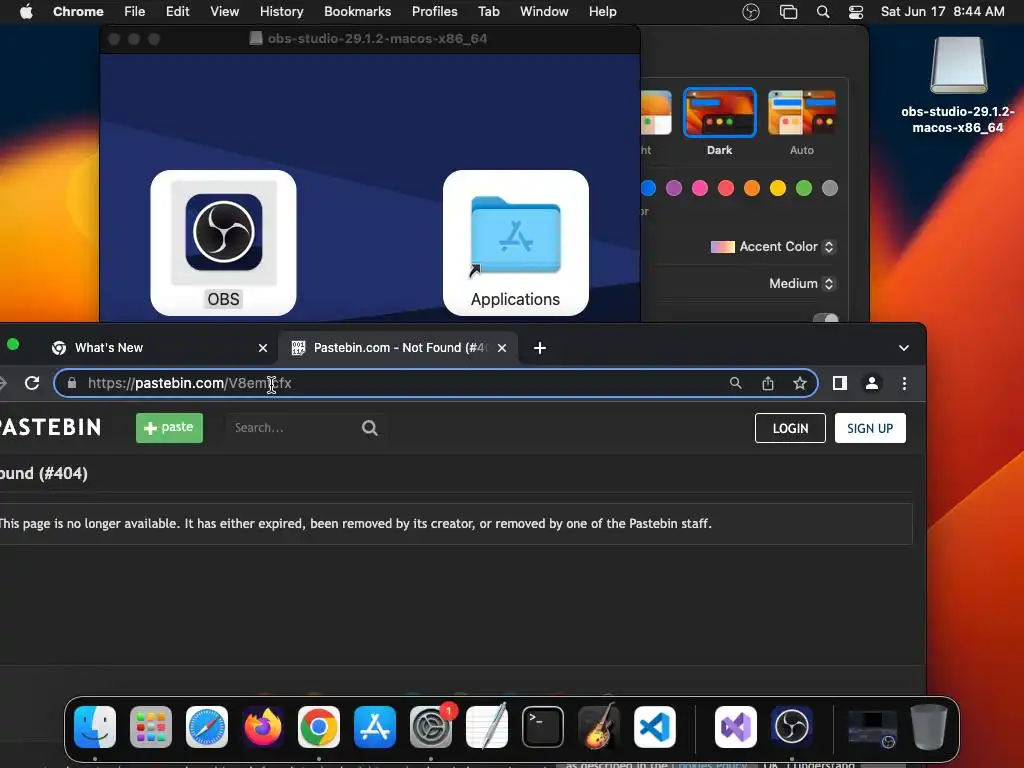Screen dimensions: 1024x768
Task: Close the What's New tab
Action: click(x=263, y=348)
